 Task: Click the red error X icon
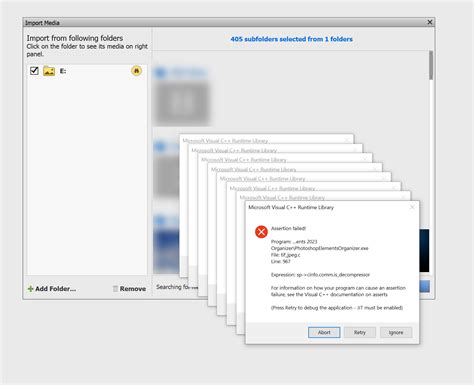(261, 232)
